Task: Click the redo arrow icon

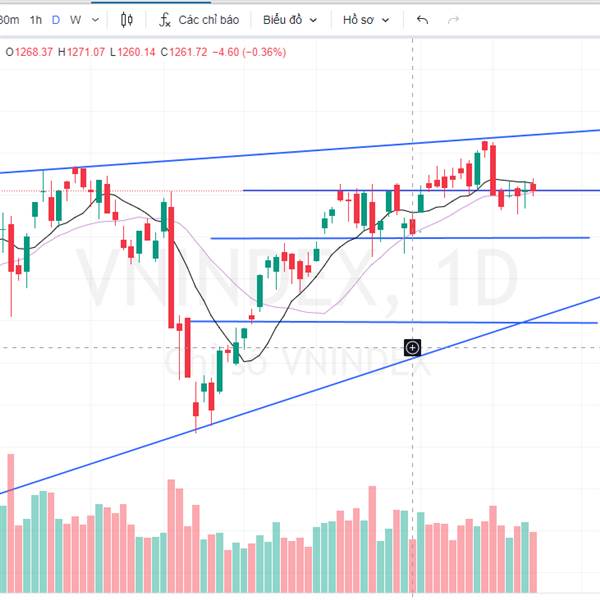Action: pos(453,19)
